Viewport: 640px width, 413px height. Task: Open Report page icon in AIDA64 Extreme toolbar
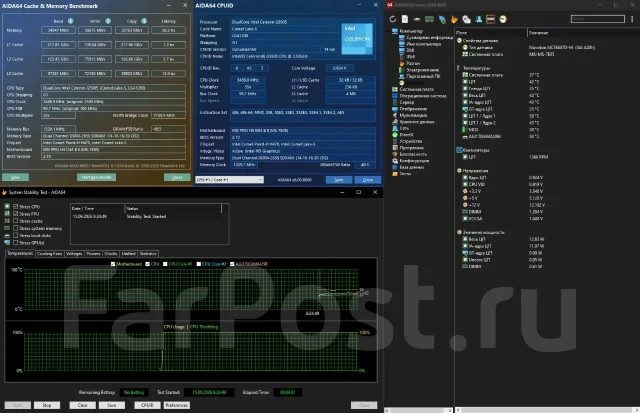click(x=404, y=19)
